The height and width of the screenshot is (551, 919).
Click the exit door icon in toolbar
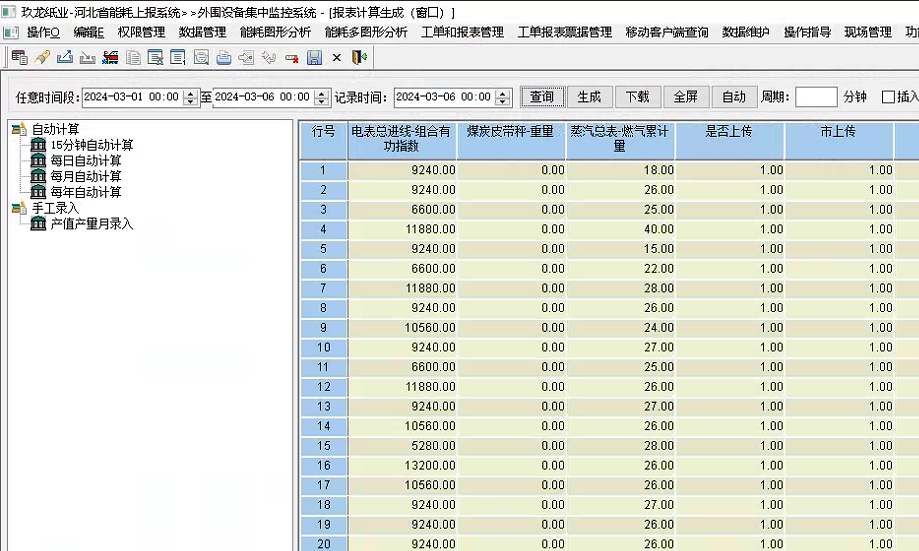point(358,57)
